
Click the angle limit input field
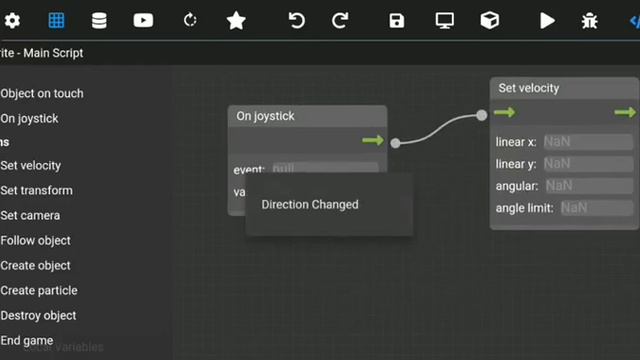[596, 208]
